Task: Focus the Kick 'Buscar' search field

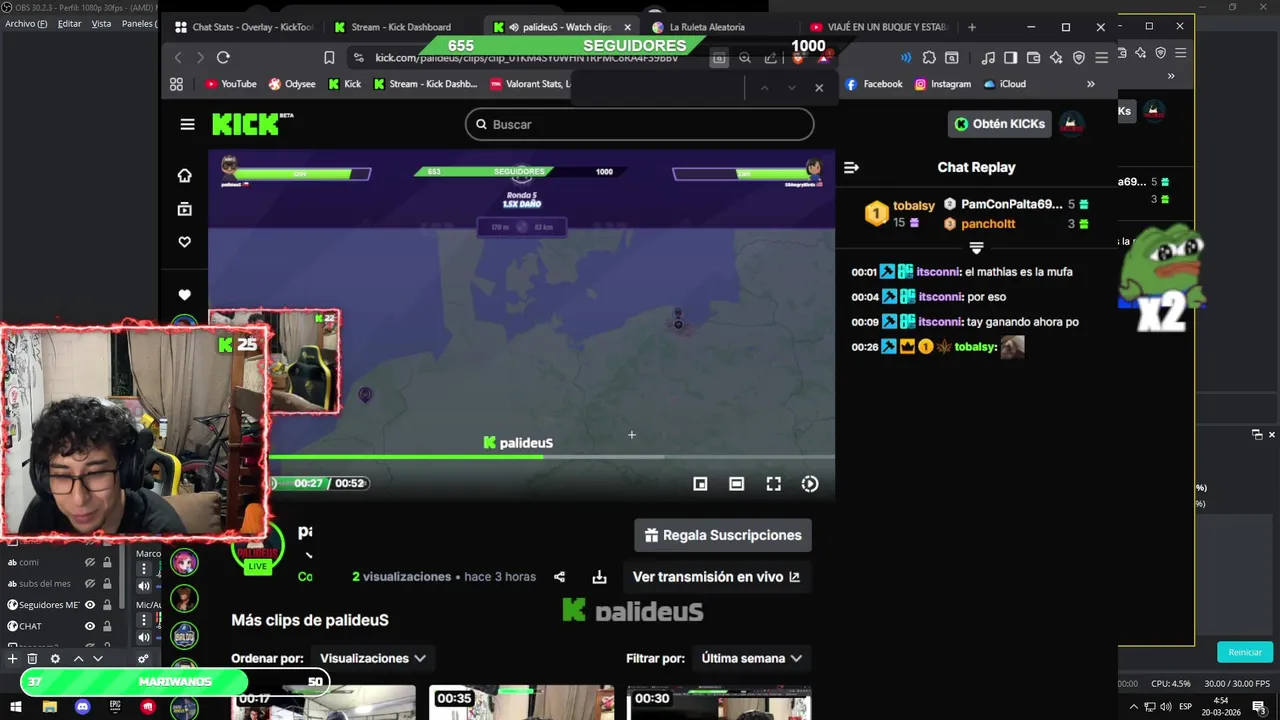Action: tap(639, 124)
